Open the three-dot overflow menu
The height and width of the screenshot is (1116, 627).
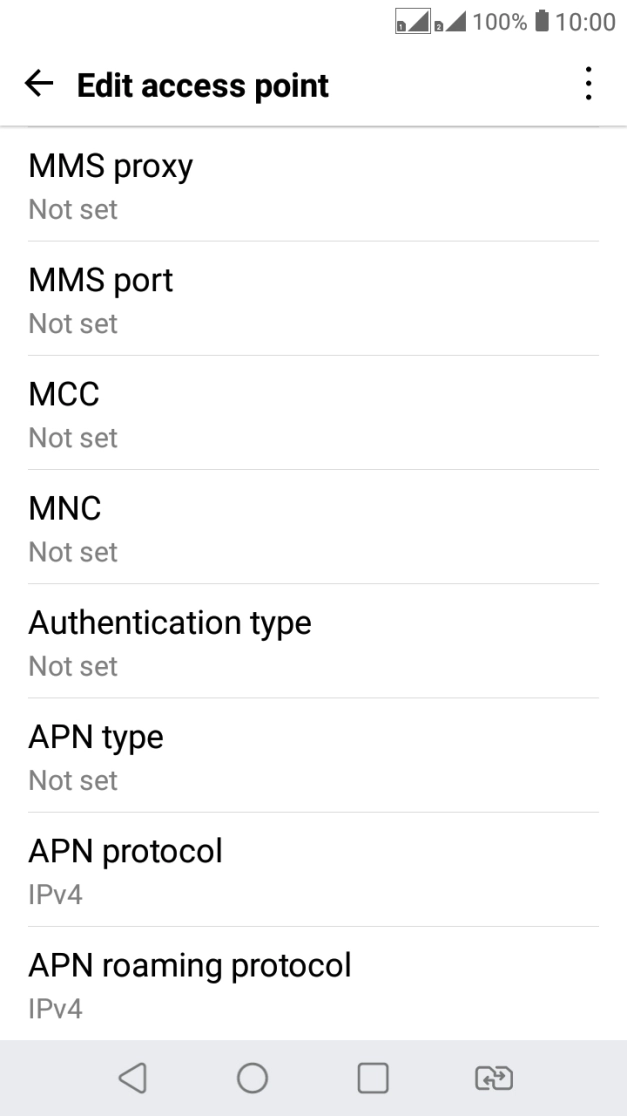(589, 85)
